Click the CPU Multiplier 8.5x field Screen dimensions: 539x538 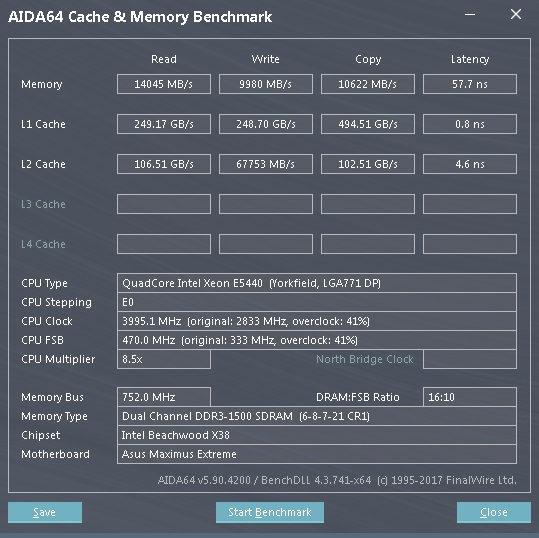pos(164,359)
